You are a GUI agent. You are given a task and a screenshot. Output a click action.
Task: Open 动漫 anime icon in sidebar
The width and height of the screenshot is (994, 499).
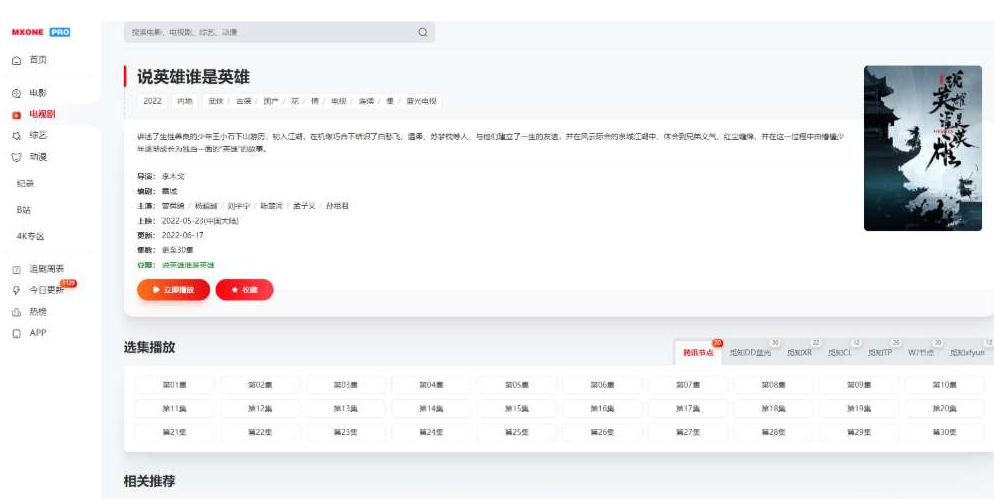16,157
